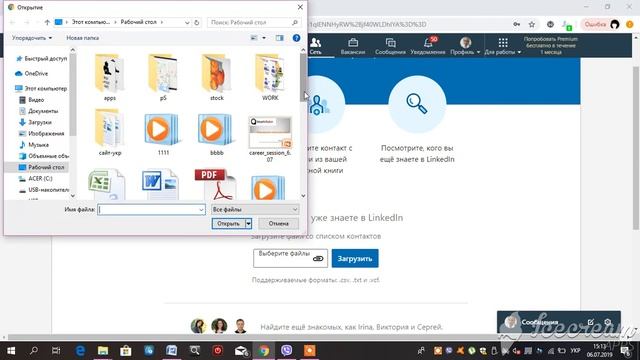Change the view mode icon in the dialog
Image resolution: width=640 pixels, height=360 pixels.
point(254,38)
